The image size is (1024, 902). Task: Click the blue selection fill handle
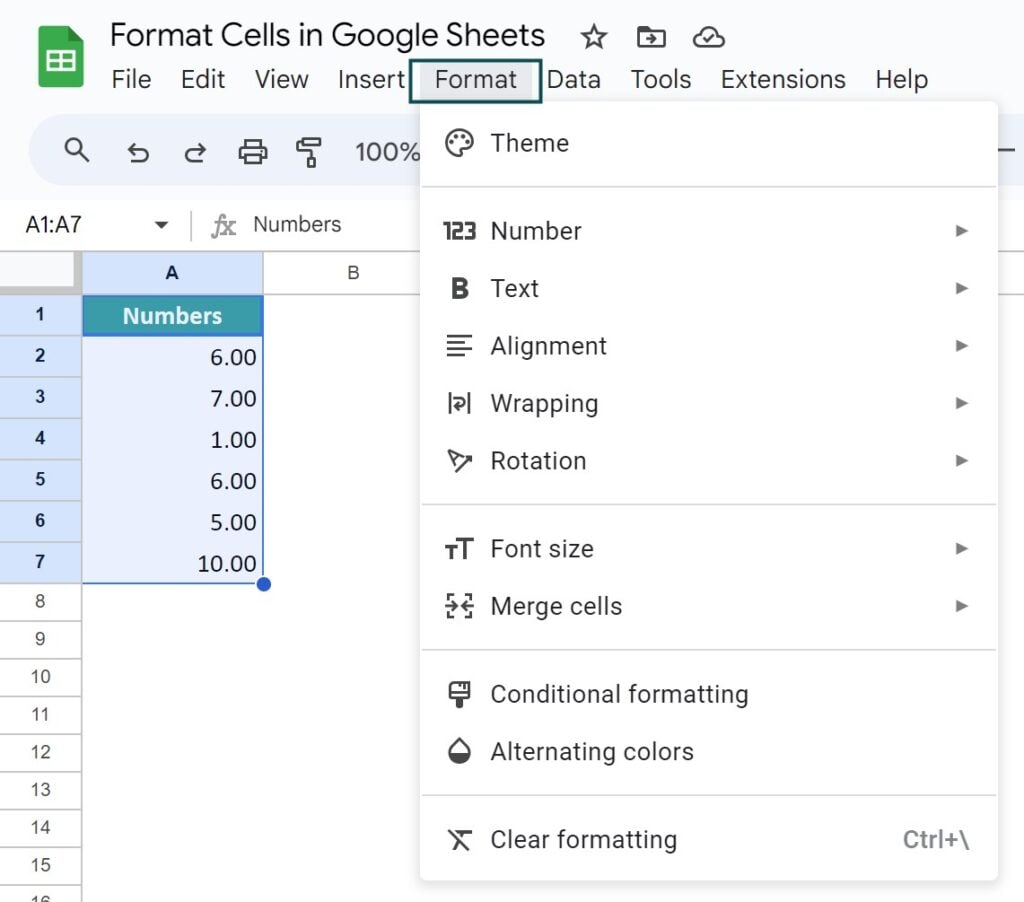(264, 584)
